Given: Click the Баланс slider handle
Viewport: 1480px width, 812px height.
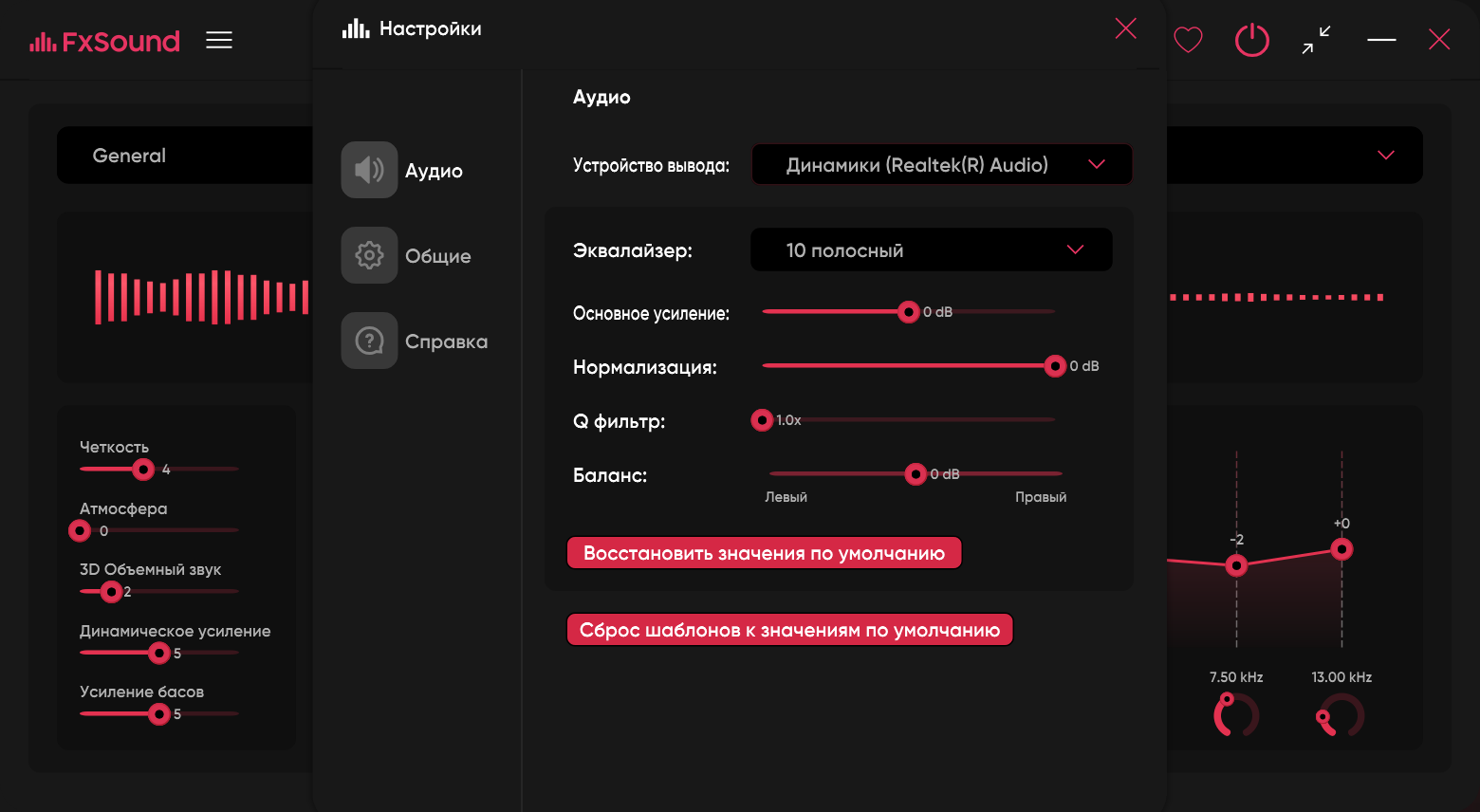Looking at the screenshot, I should [x=916, y=474].
